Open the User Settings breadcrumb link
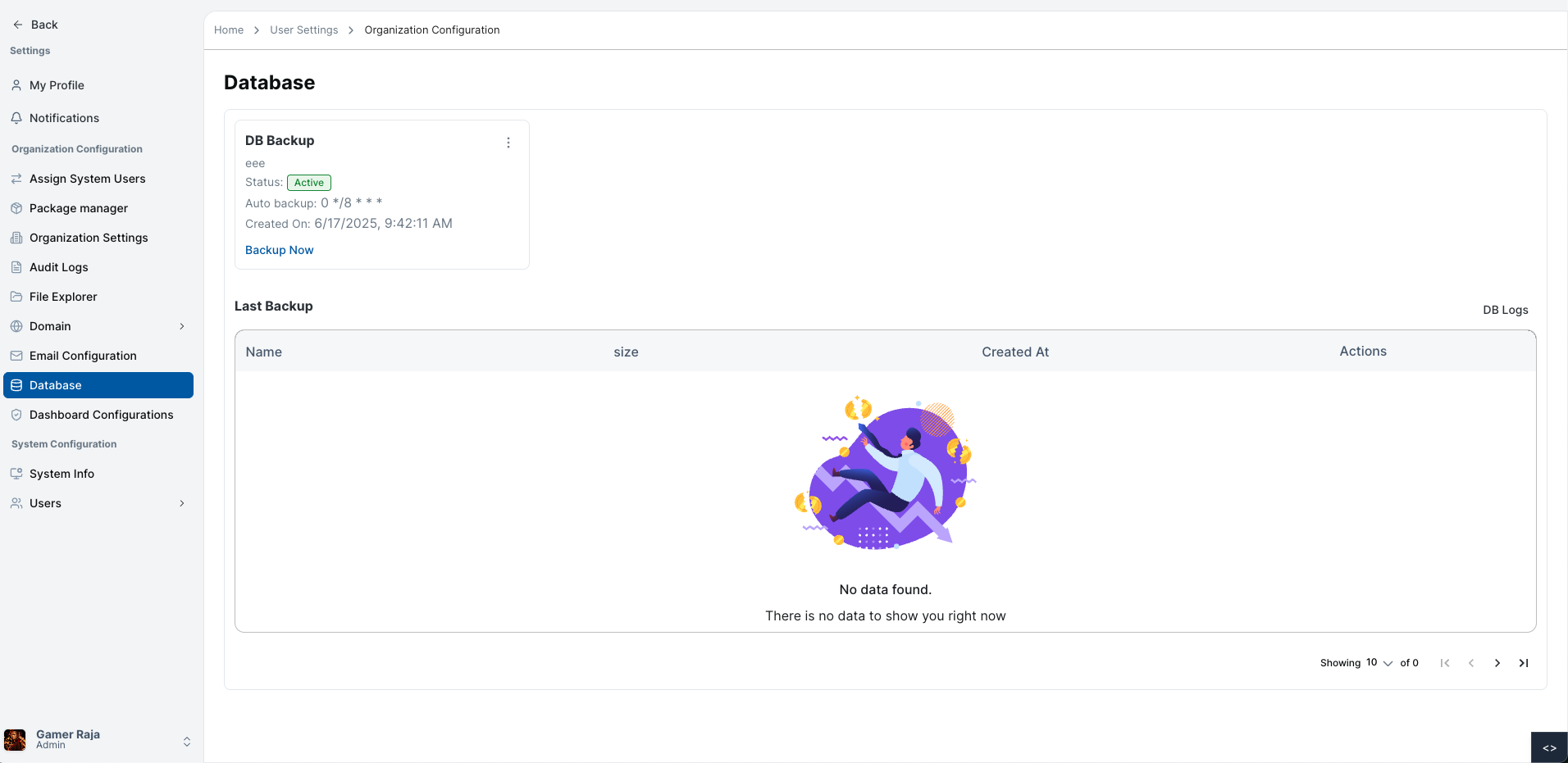The height and width of the screenshot is (763, 1568). pyautogui.click(x=303, y=30)
